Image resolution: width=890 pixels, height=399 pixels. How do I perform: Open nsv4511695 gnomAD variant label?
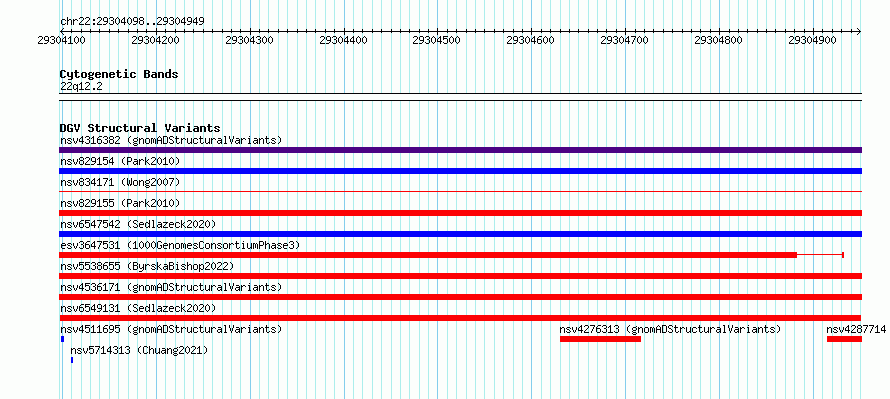[x=171, y=329]
